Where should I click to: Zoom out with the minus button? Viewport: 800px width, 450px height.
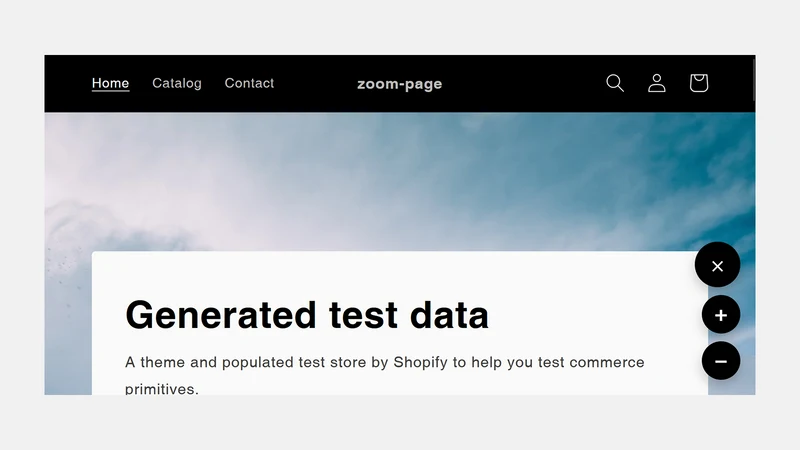(x=721, y=361)
